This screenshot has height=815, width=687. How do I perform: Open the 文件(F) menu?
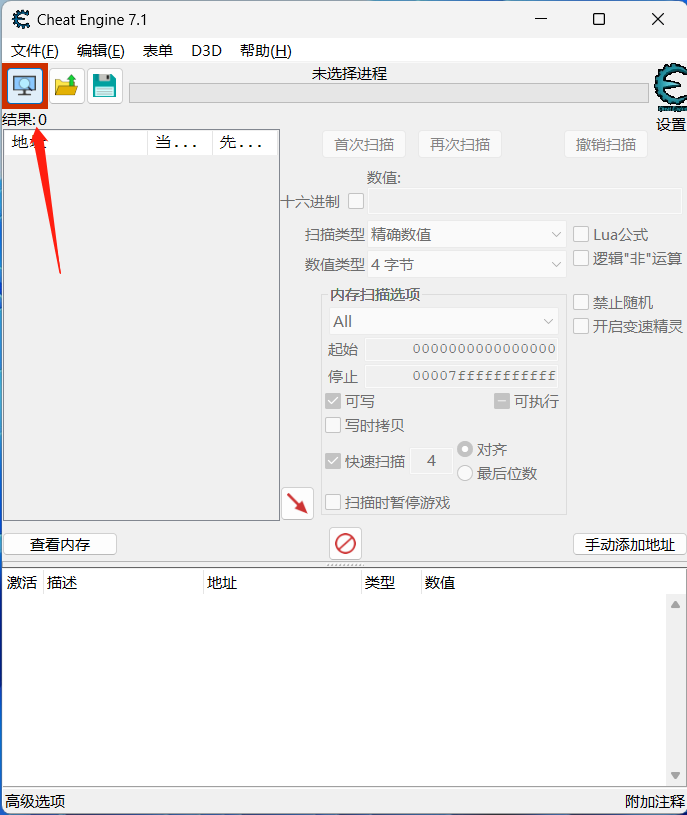(35, 51)
